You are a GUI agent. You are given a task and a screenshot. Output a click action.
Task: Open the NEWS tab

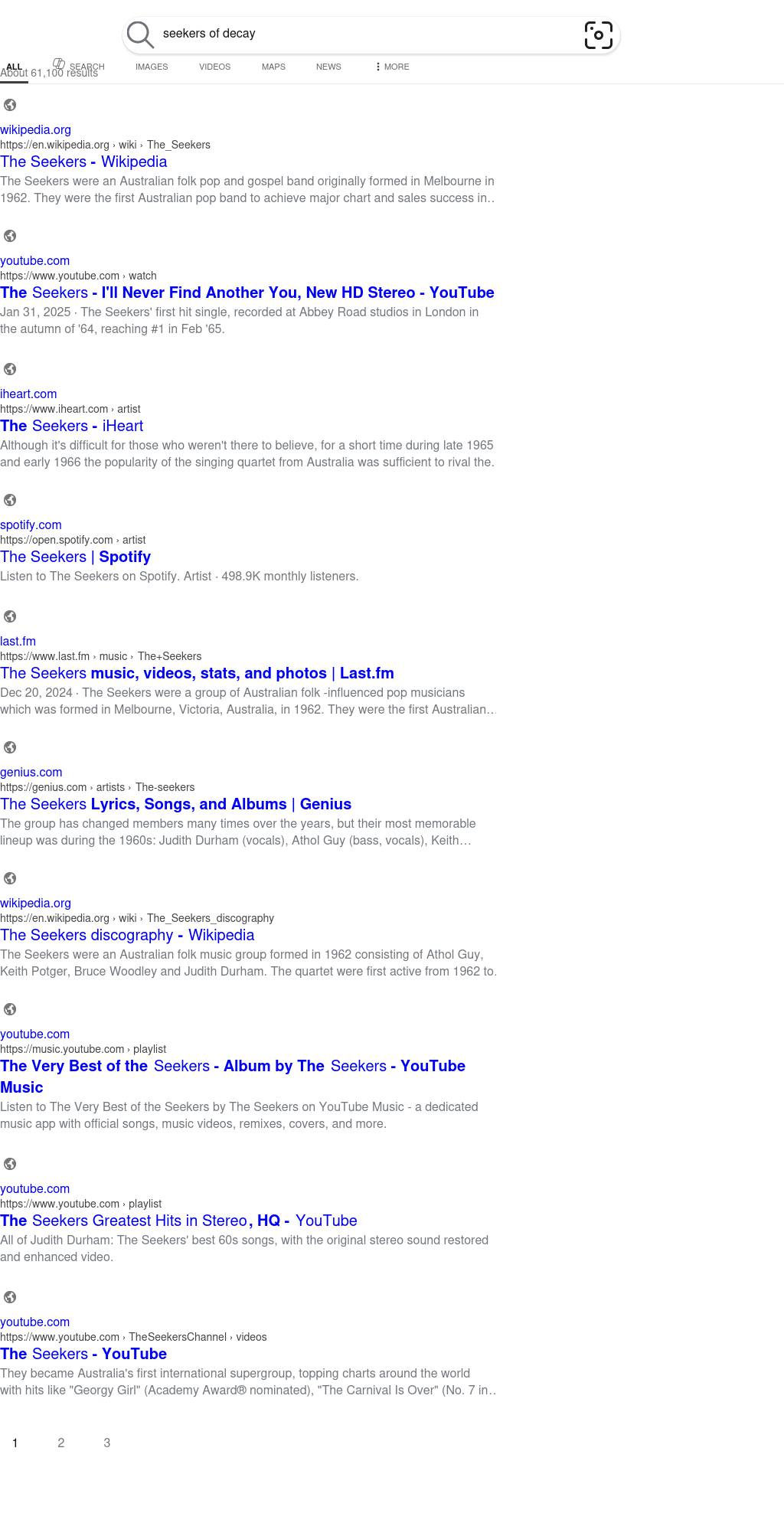tap(328, 67)
